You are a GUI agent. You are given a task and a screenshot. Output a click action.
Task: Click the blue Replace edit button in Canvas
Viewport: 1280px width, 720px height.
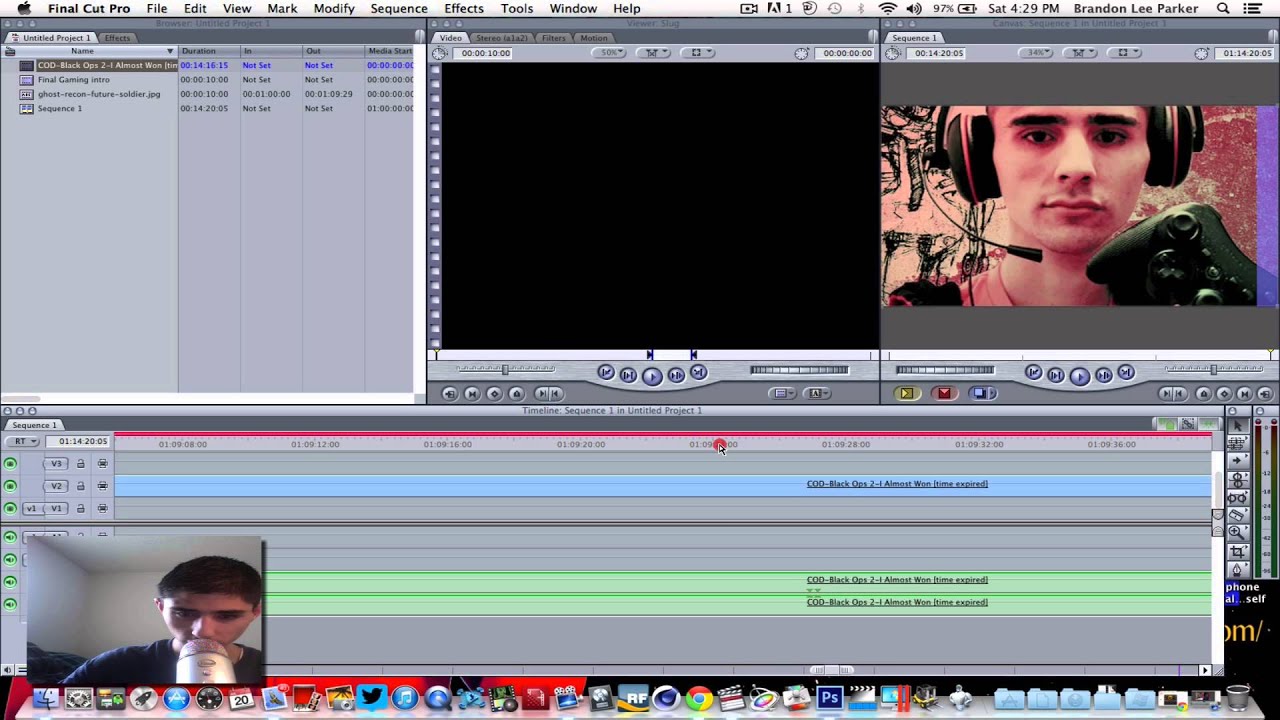(981, 394)
